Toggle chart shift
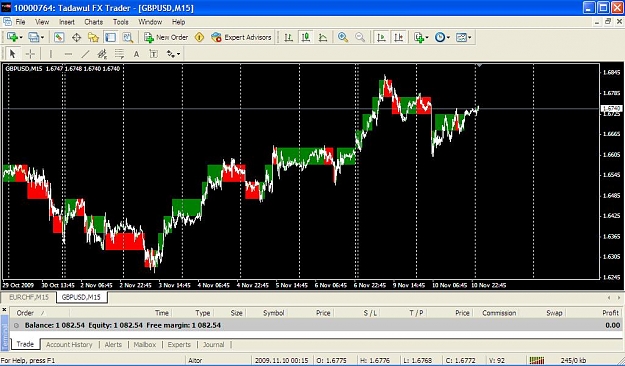Screen dimensions: 625x366 point(399,37)
